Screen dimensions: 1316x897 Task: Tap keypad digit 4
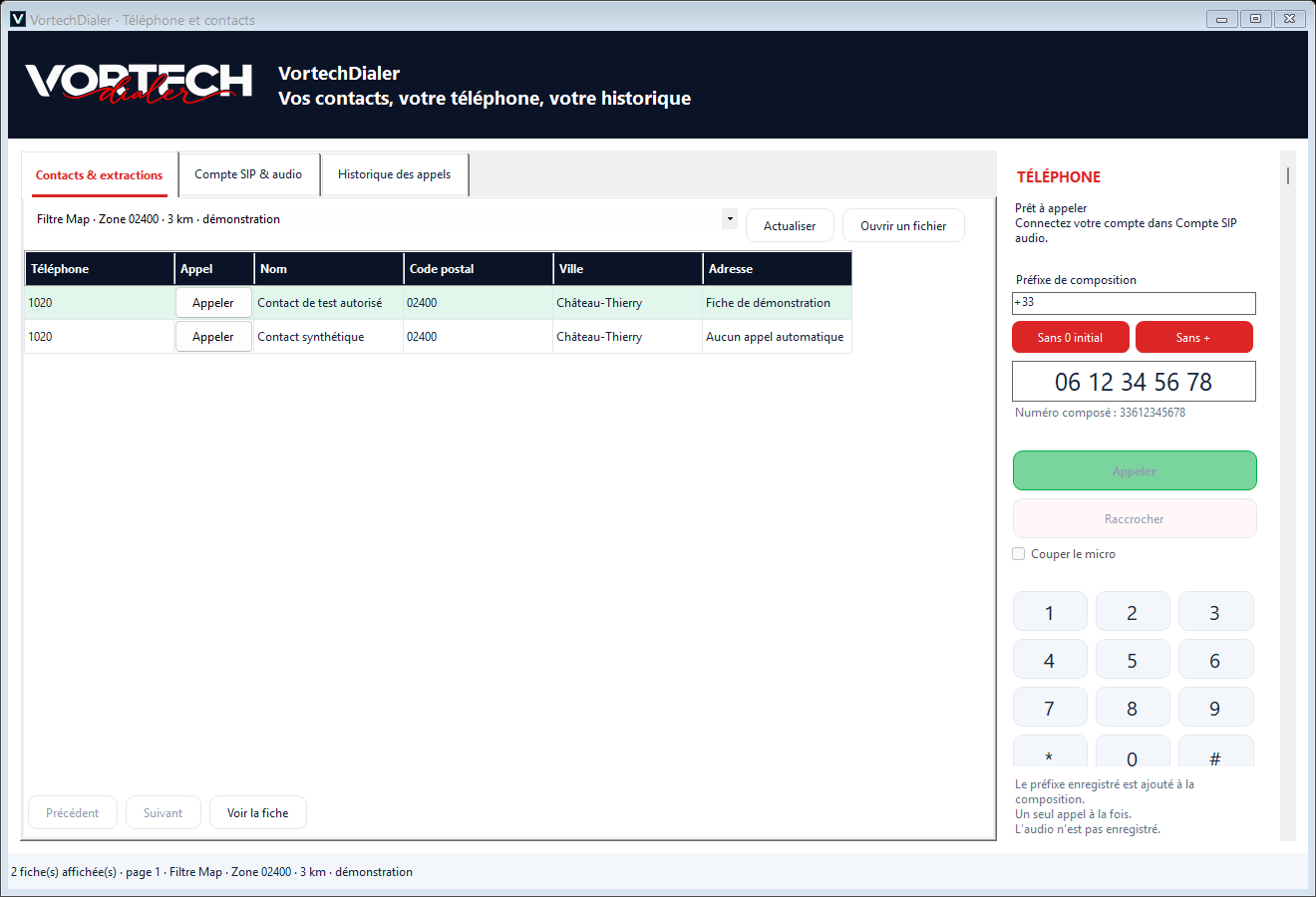(1050, 661)
